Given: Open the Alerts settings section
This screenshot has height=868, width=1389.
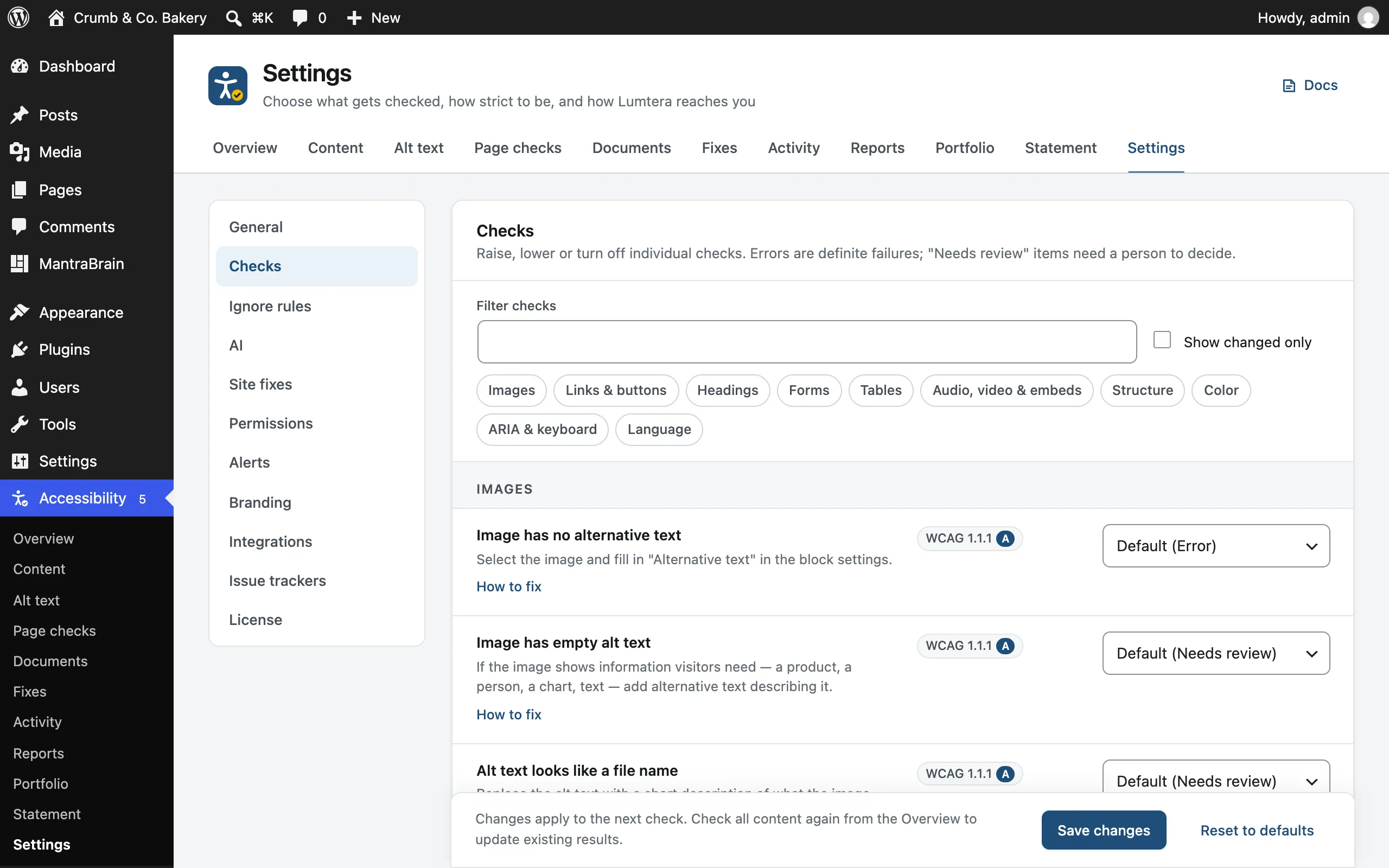Looking at the screenshot, I should pyautogui.click(x=316, y=462).
